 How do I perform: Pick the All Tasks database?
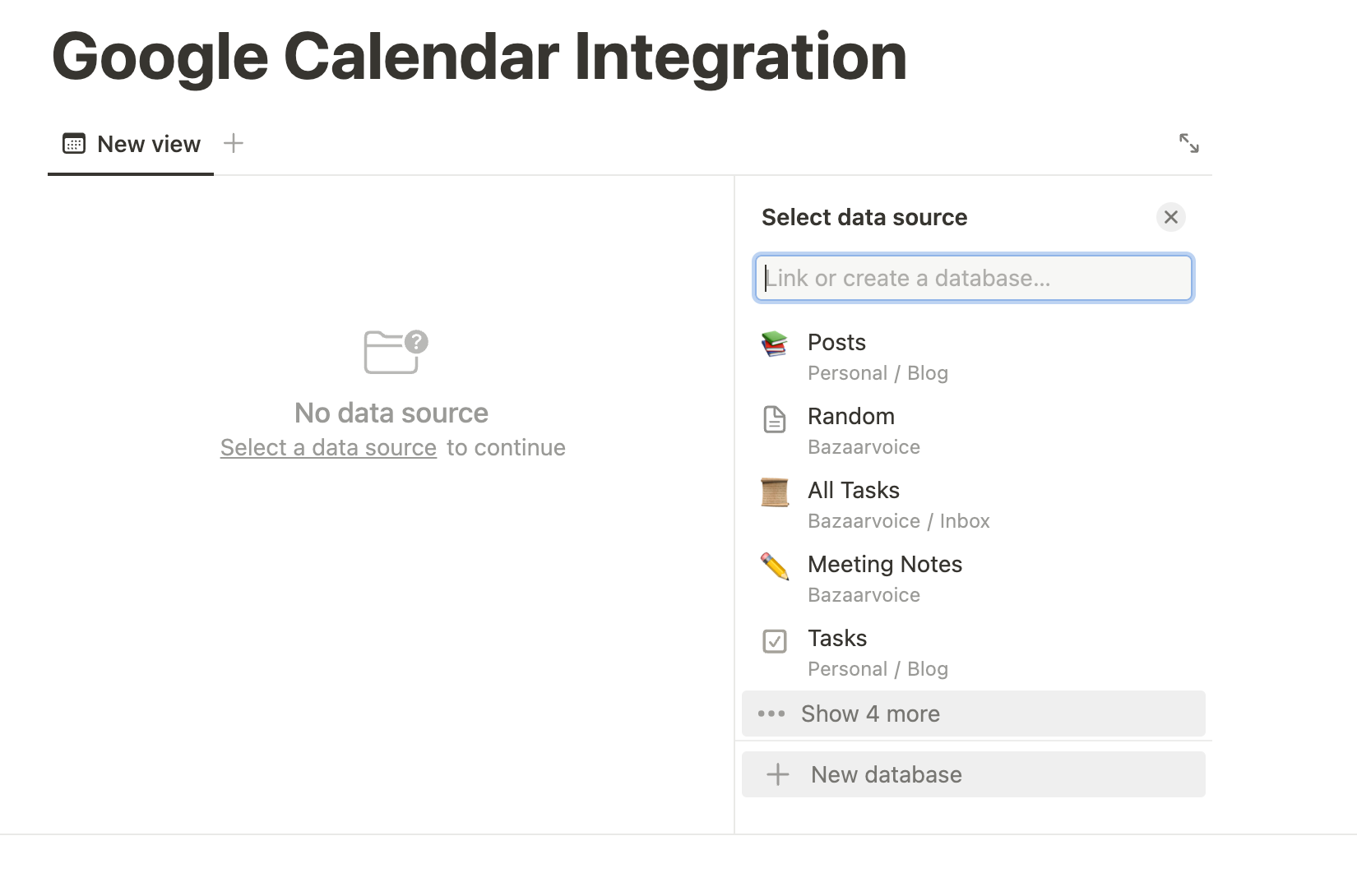point(974,506)
